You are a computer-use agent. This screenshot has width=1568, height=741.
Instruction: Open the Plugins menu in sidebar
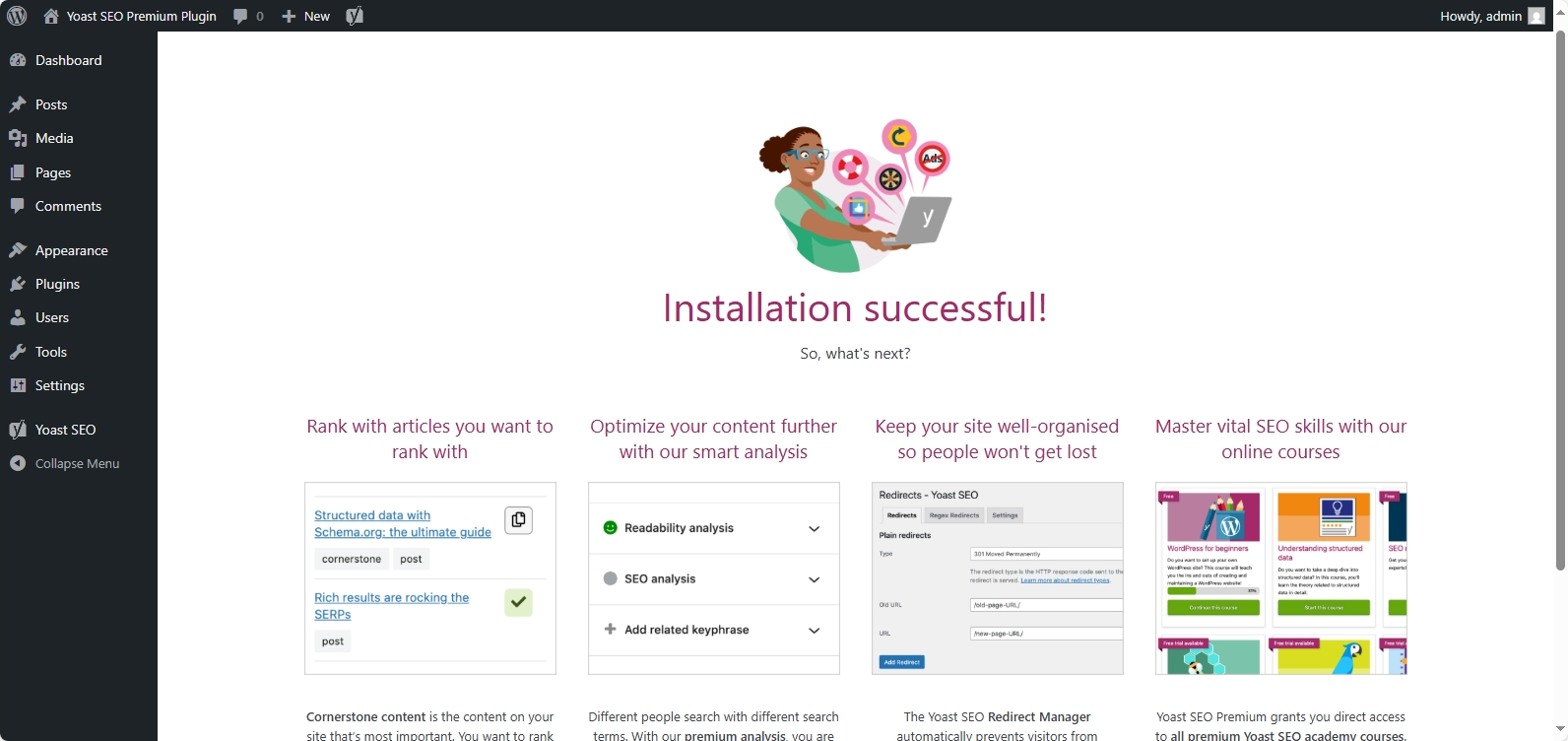tap(57, 284)
